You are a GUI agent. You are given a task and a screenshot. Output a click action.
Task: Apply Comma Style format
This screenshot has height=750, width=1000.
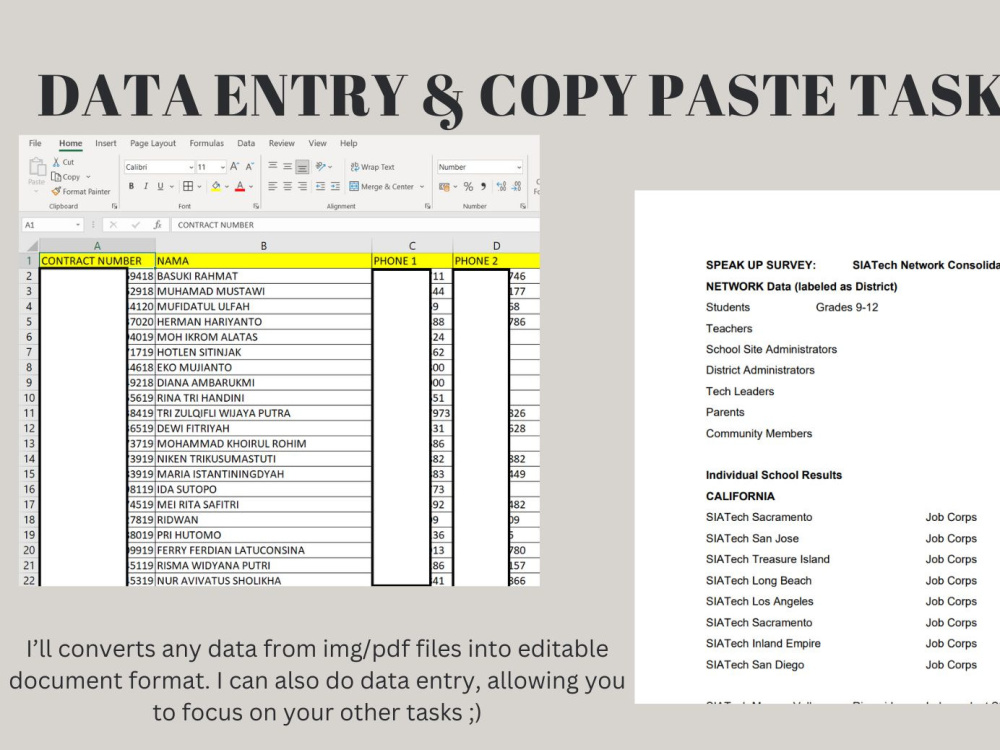(483, 186)
